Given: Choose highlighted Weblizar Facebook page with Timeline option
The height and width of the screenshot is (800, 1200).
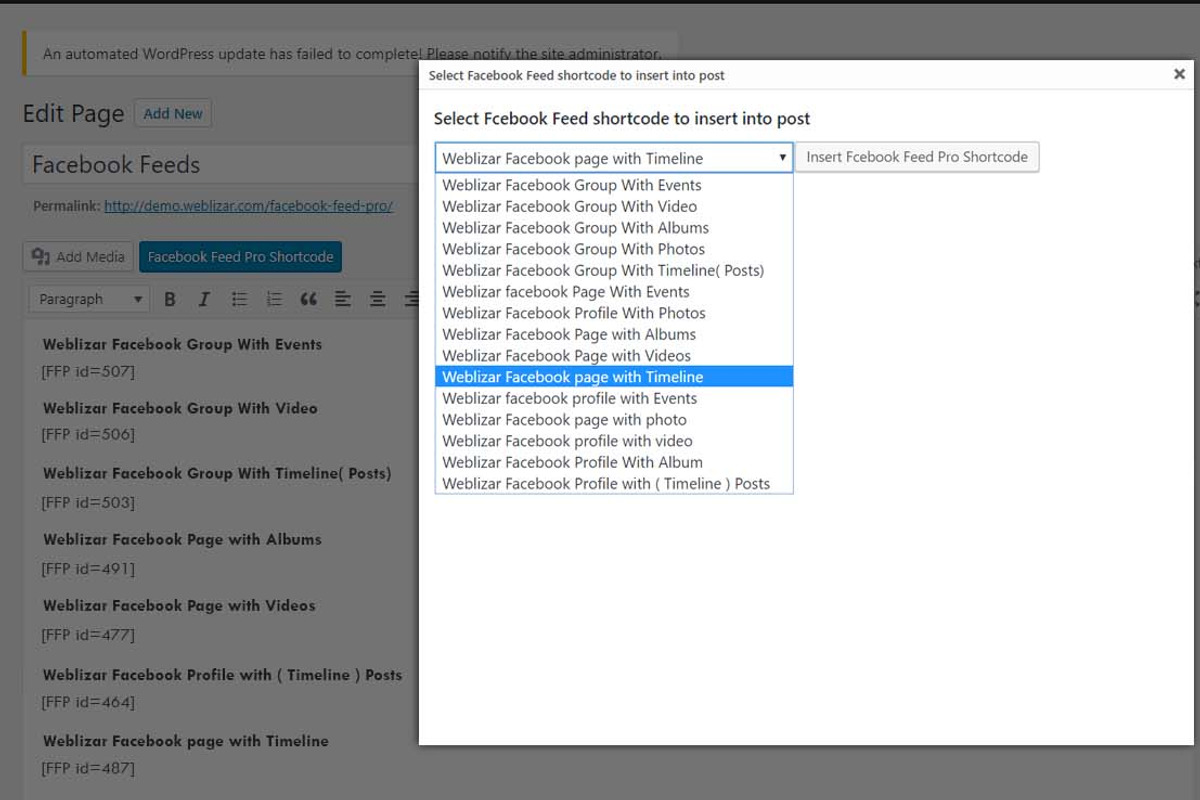Looking at the screenshot, I should click(x=614, y=377).
